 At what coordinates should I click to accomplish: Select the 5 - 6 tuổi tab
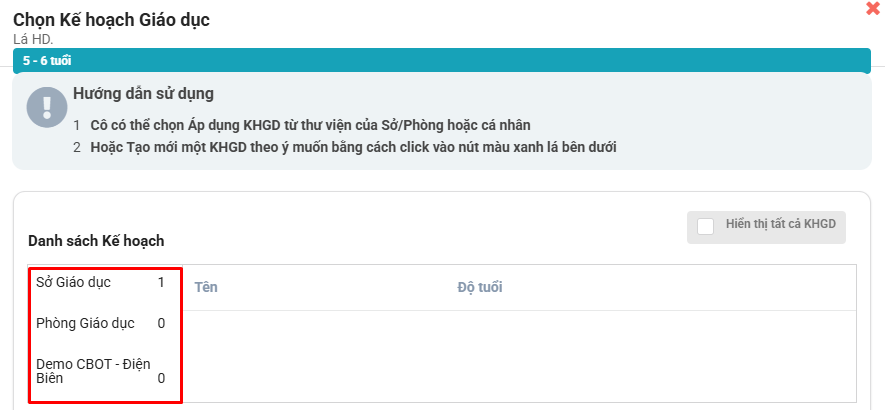47,60
